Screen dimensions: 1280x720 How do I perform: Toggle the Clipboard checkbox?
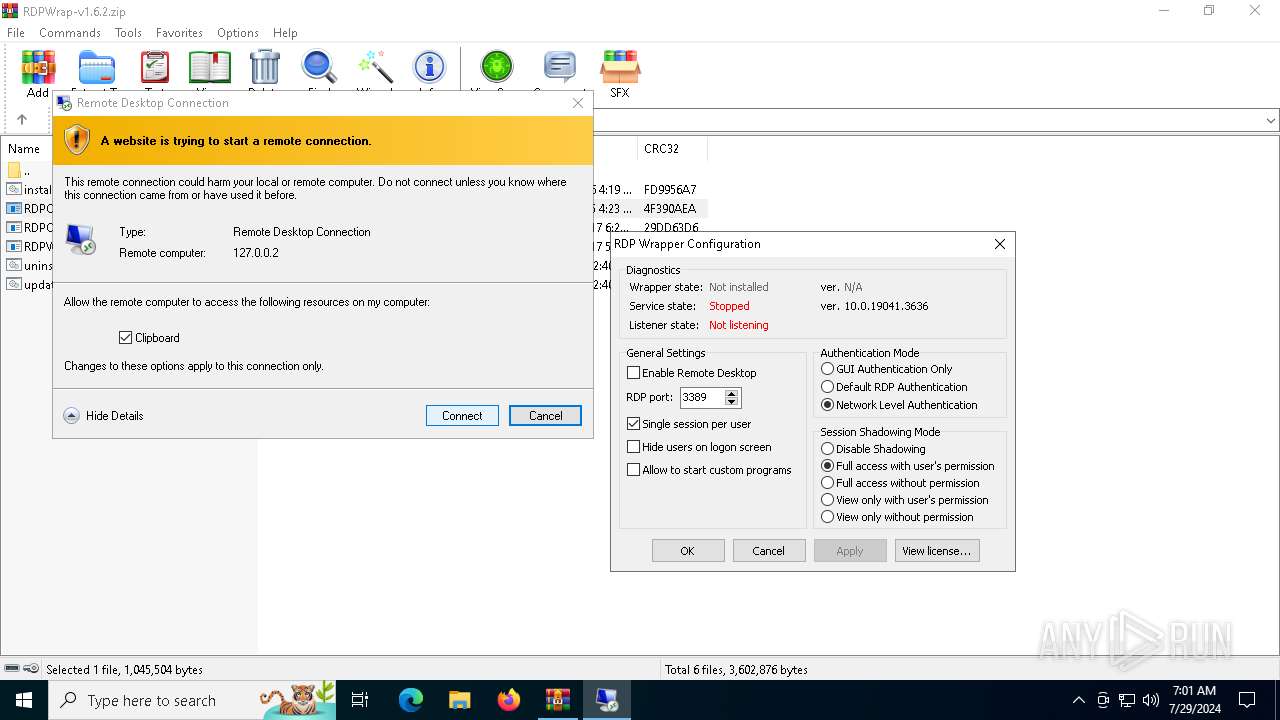tap(125, 338)
